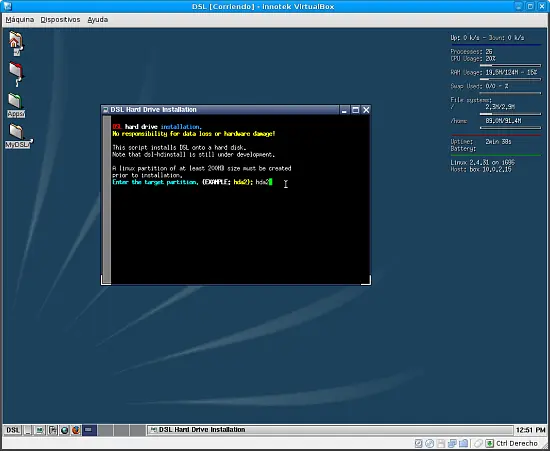Switch to the first highlighted workspace in pager
Viewport: 550px width, 451px height.
tap(89, 430)
